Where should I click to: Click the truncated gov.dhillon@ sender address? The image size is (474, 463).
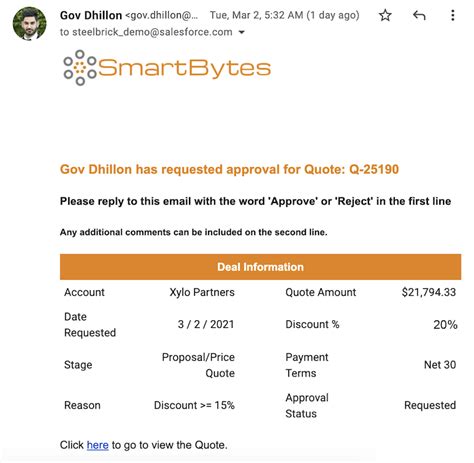pyautogui.click(x=161, y=15)
